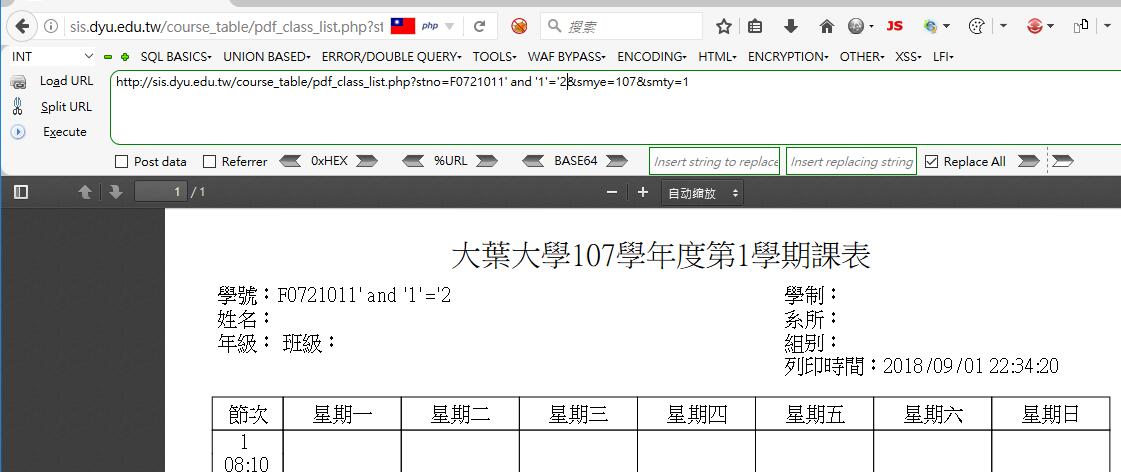This screenshot has width=1121, height=472.
Task: Decode %URL with the left arrow
Action: (413, 162)
